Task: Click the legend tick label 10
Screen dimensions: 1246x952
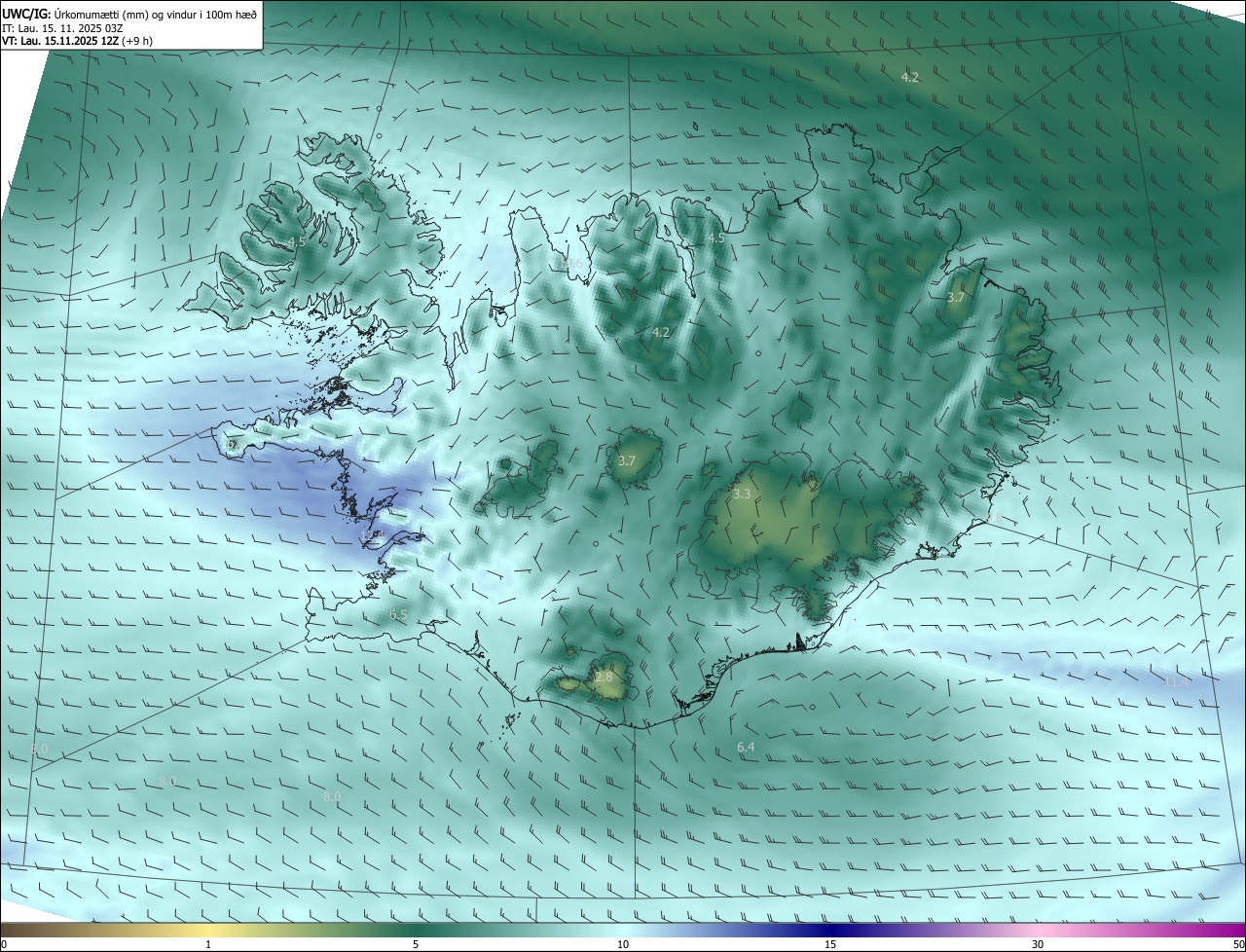Action: click(x=623, y=944)
